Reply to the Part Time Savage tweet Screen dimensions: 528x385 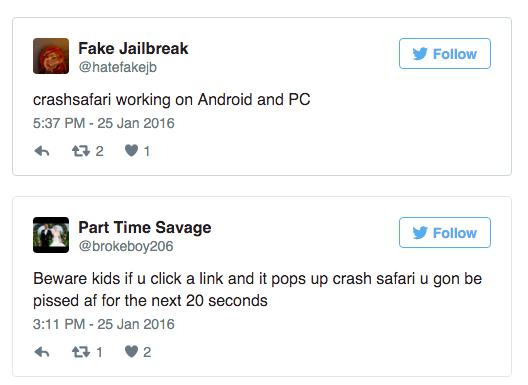click(x=42, y=352)
